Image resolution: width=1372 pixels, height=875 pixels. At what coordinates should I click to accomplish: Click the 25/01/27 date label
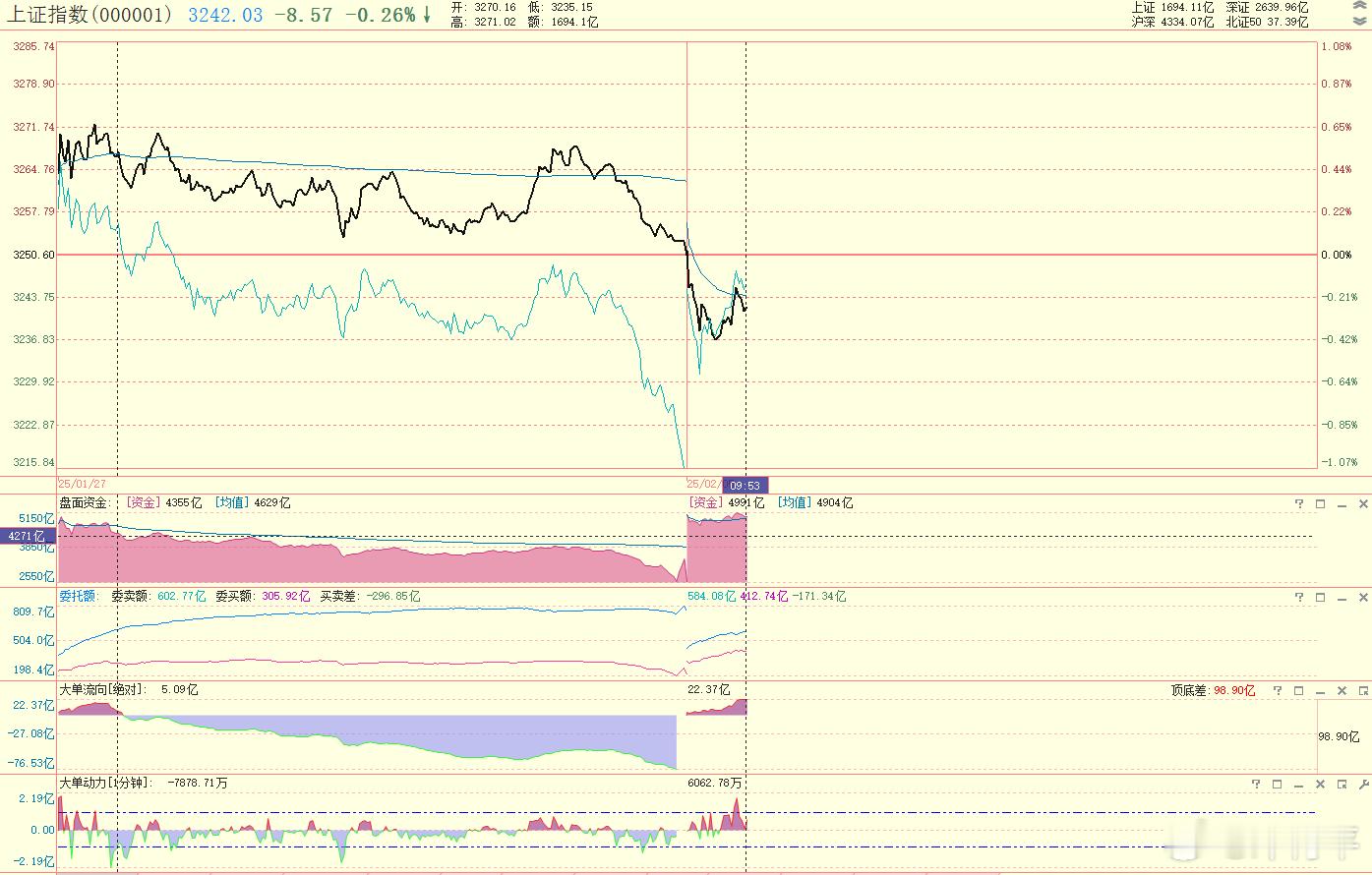[83, 484]
